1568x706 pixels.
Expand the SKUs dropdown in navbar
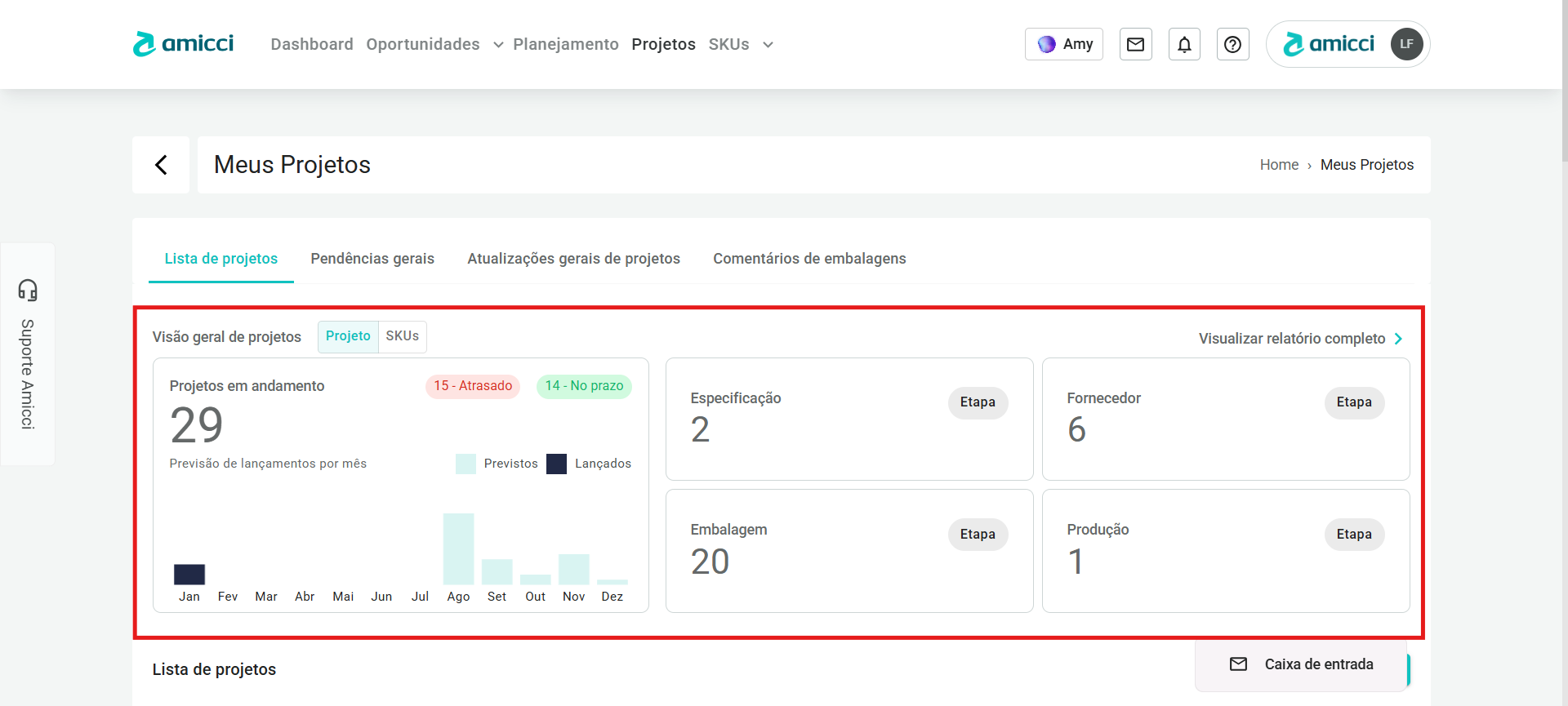click(x=768, y=45)
